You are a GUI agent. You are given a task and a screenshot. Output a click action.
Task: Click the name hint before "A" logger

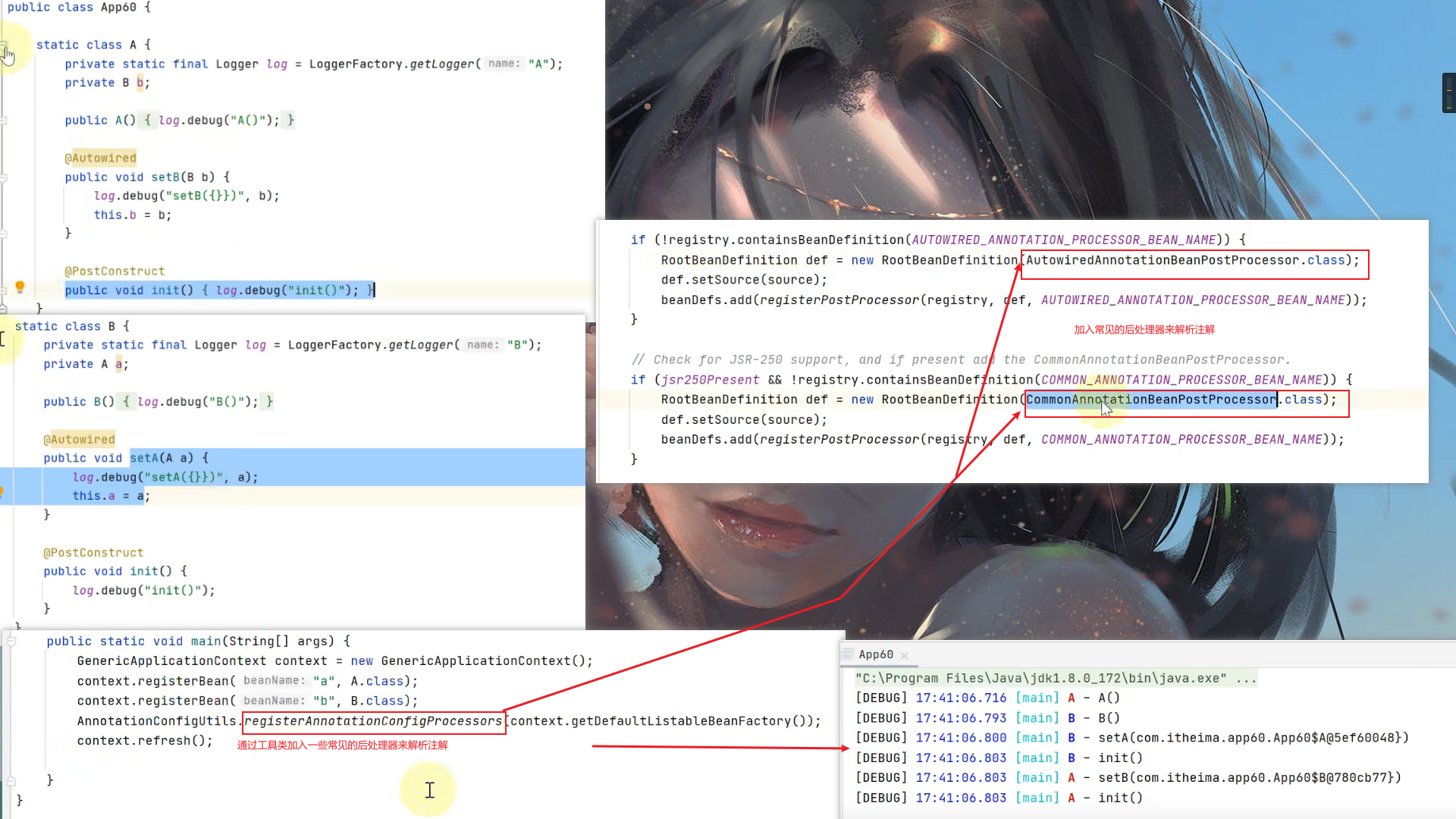pyautogui.click(x=504, y=64)
